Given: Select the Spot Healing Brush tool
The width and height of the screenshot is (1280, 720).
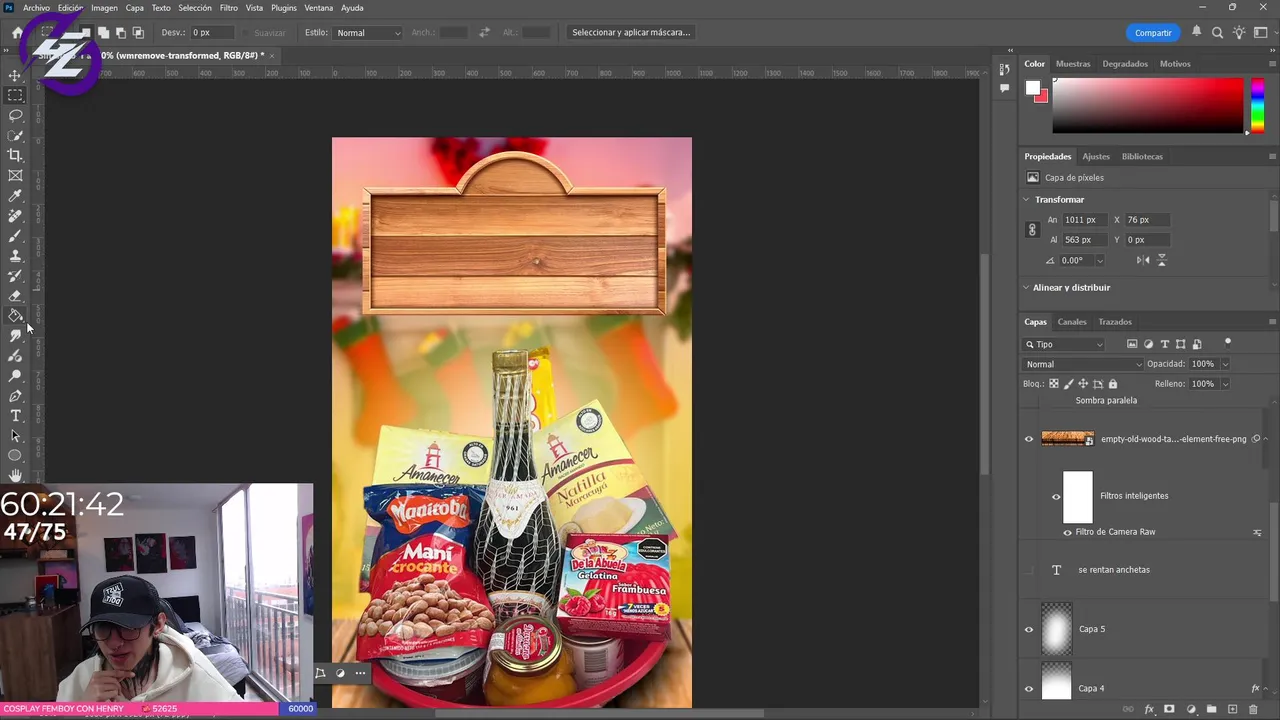Looking at the screenshot, I should [x=15, y=215].
